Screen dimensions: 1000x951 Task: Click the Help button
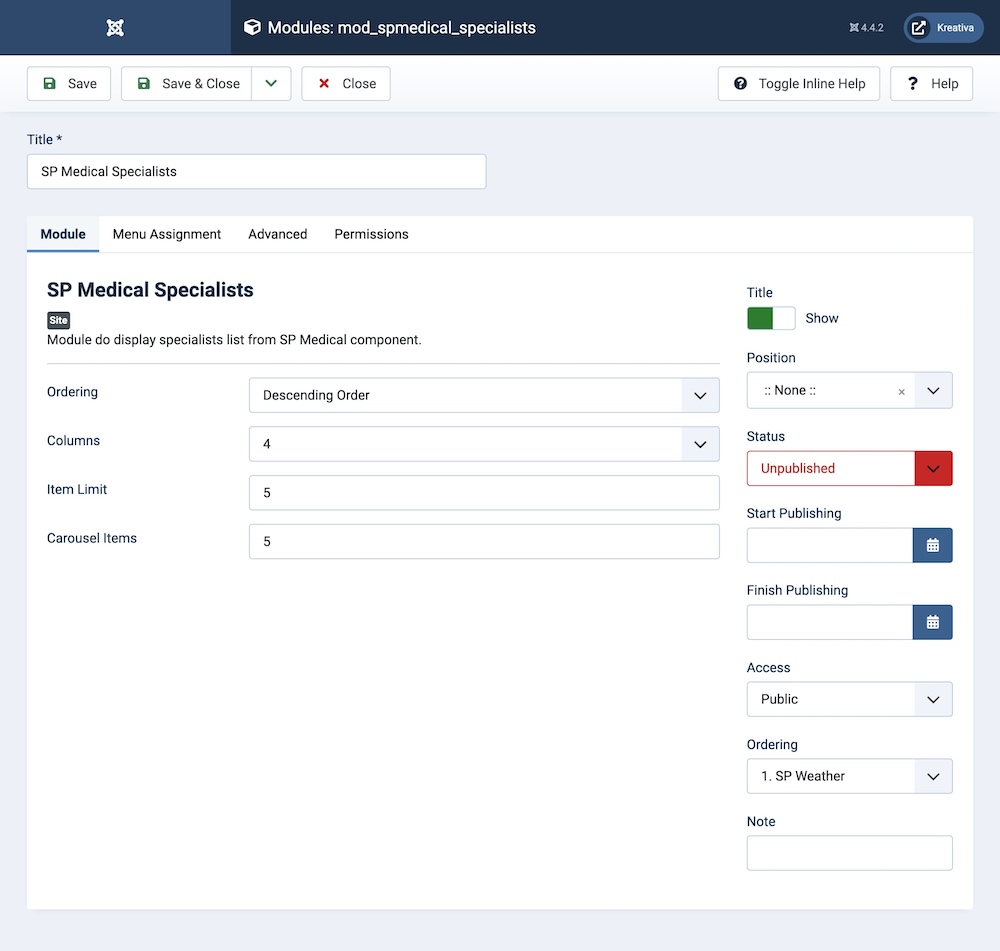pos(932,84)
